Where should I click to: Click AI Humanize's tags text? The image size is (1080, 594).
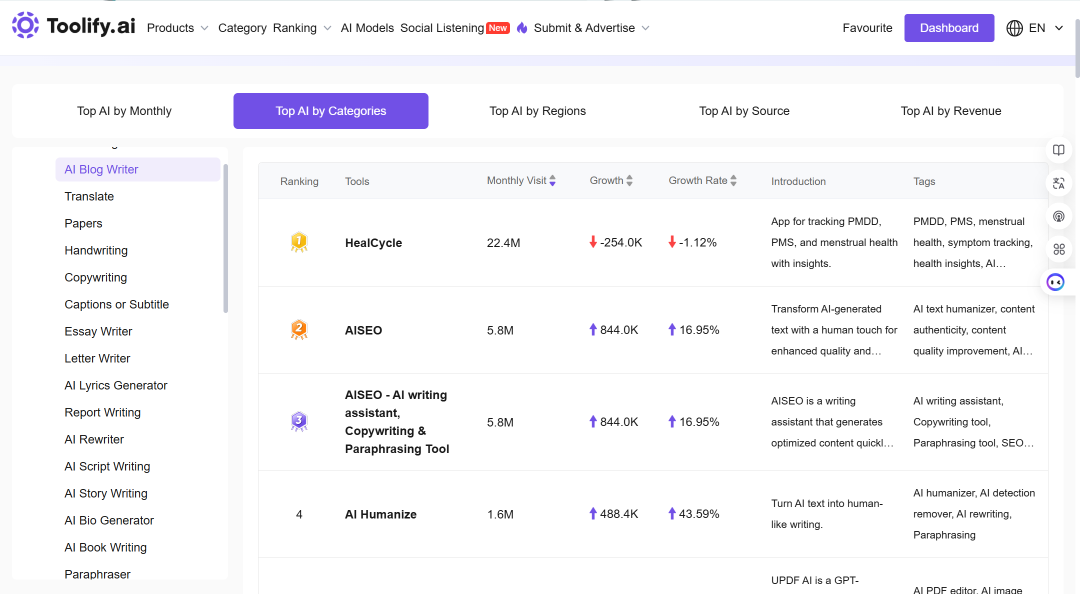coord(974,514)
